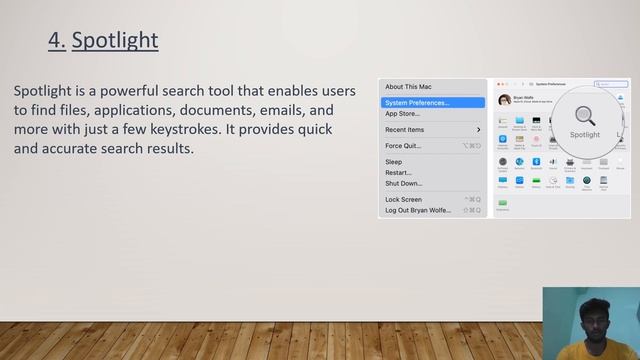Image resolution: width=640 pixels, height=360 pixels.
Task: Open the Software Update preference icon
Action: click(x=503, y=162)
